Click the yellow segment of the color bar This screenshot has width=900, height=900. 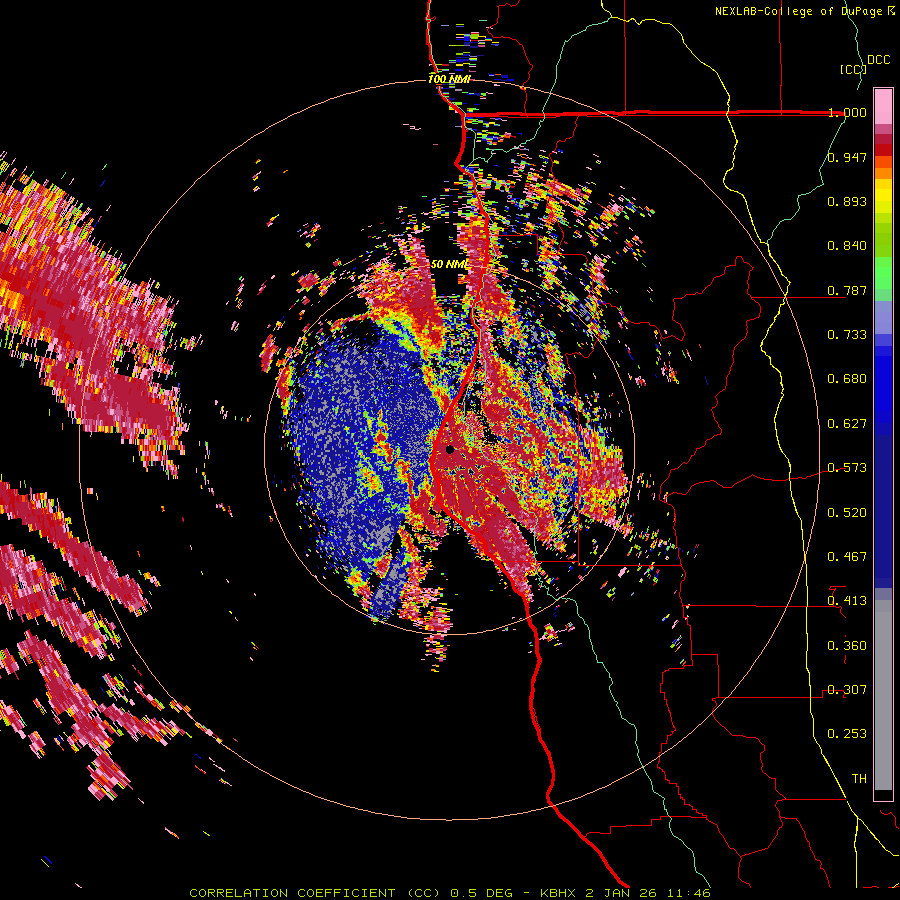point(883,196)
